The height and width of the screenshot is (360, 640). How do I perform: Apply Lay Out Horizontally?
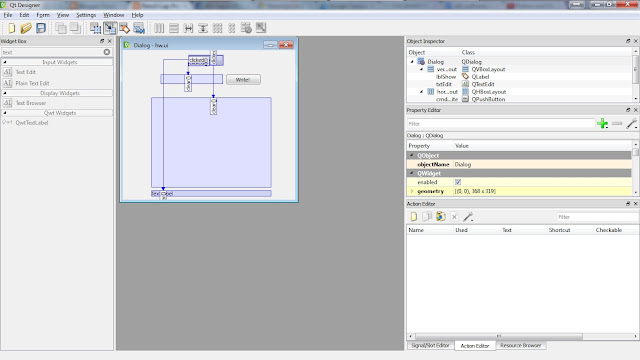(159, 28)
